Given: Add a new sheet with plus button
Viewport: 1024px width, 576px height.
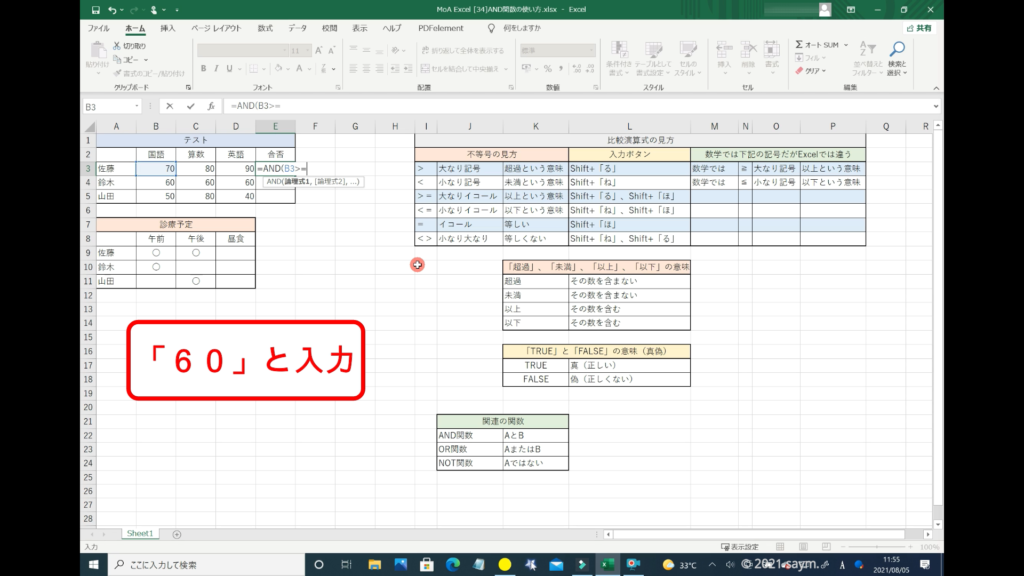Looking at the screenshot, I should (x=177, y=534).
